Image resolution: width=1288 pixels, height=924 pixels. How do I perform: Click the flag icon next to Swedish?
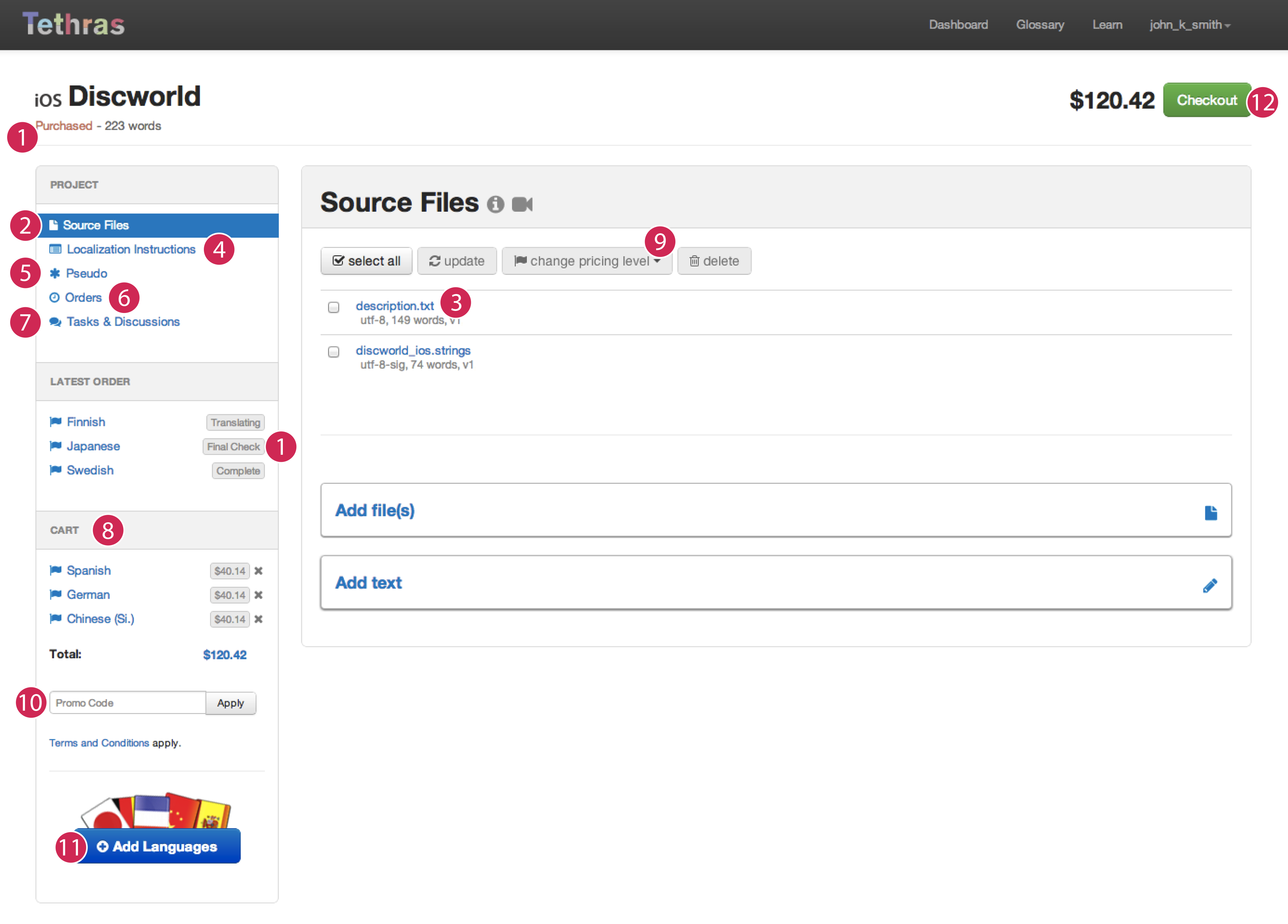point(56,470)
